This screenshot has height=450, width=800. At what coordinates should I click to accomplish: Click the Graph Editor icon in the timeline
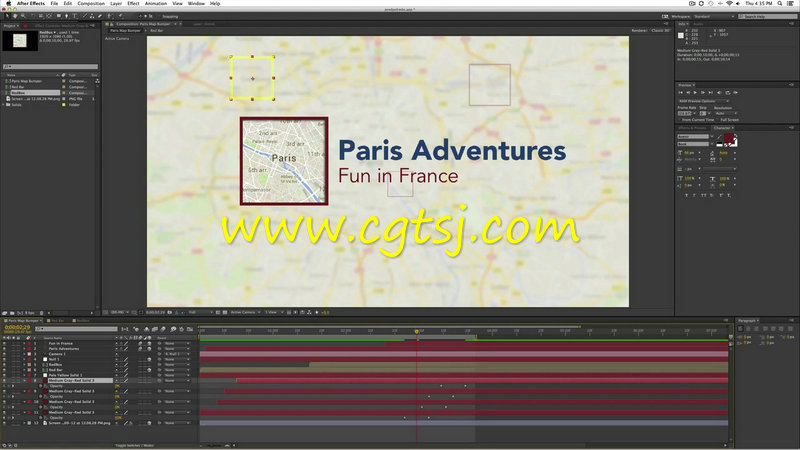190,329
